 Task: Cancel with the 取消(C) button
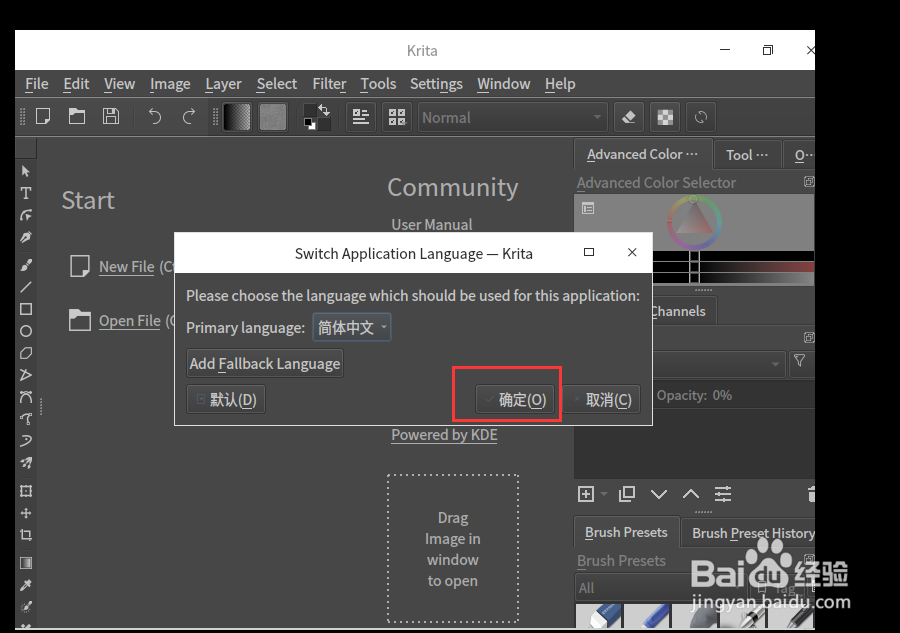pyautogui.click(x=602, y=399)
